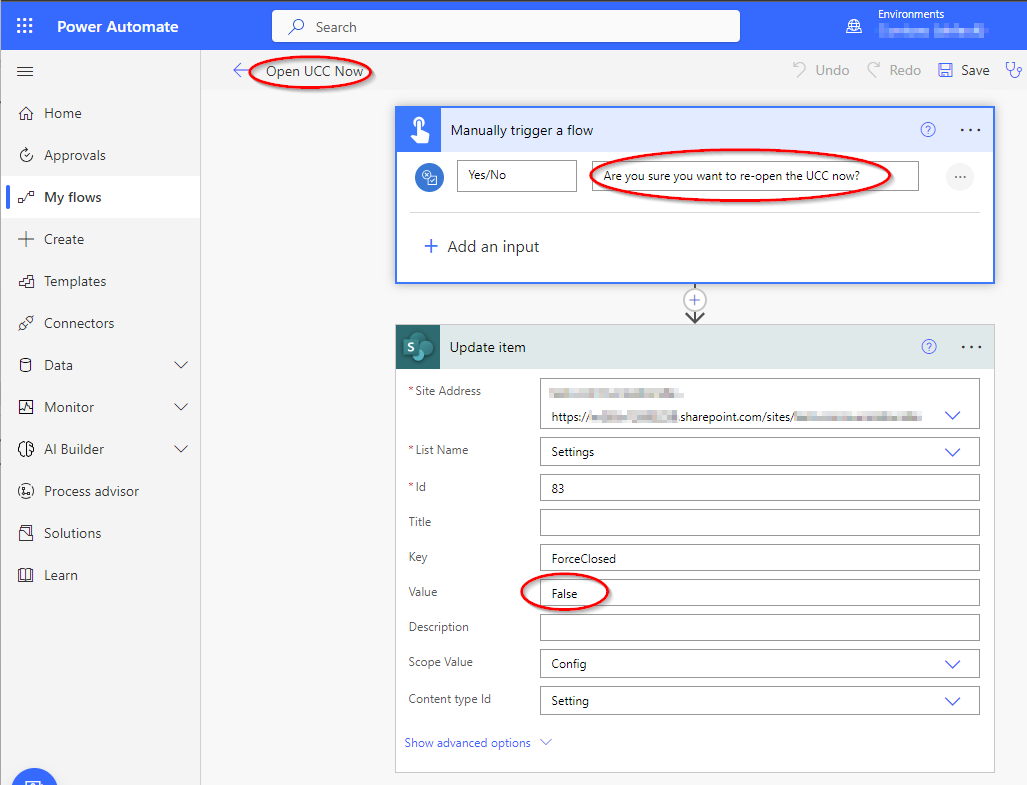Click the Redo button label

(905, 70)
